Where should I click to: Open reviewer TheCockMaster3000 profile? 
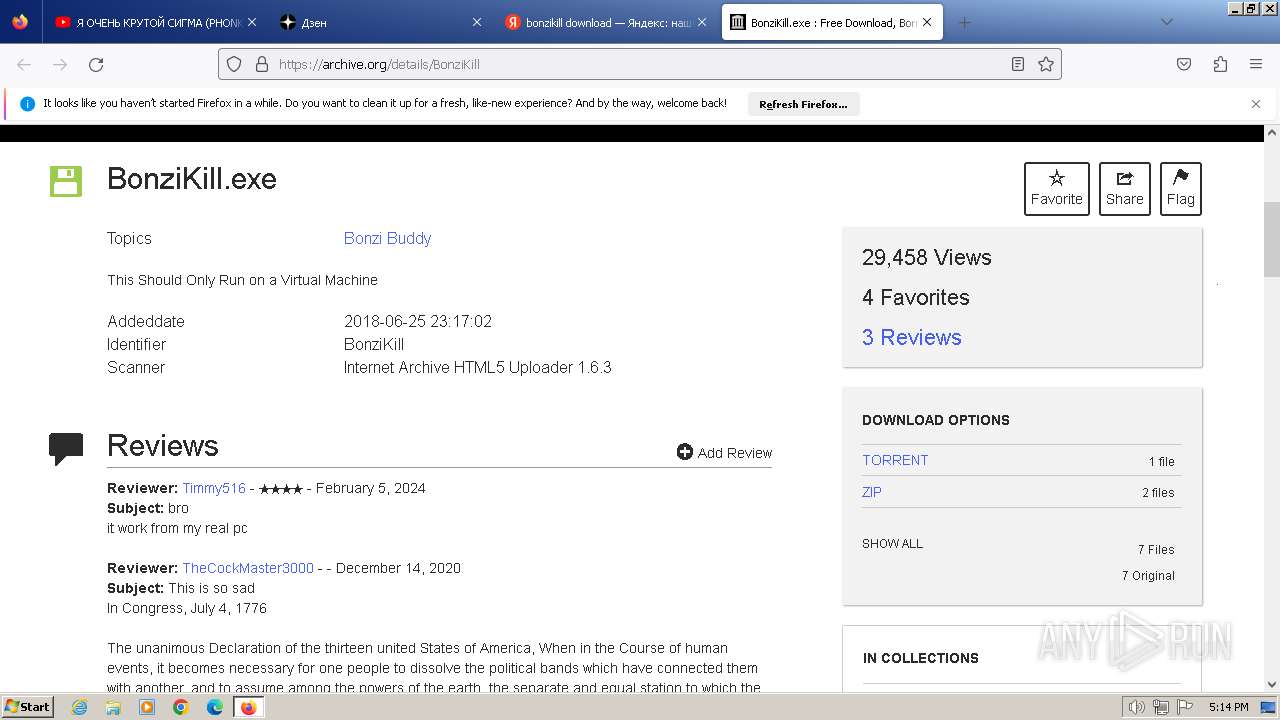coord(248,568)
